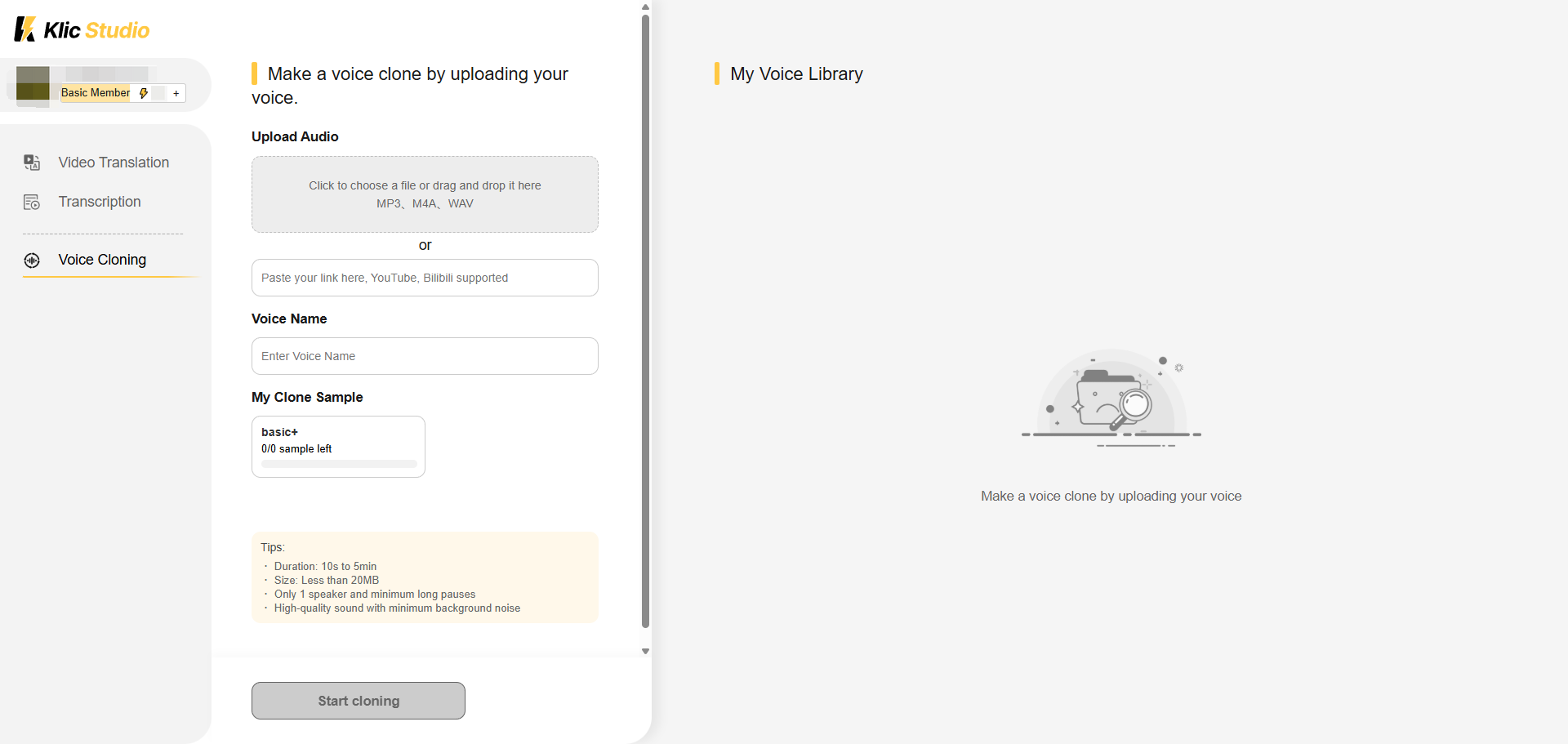Click the audio file upload drop zone
The image size is (1568, 744).
[x=425, y=194]
